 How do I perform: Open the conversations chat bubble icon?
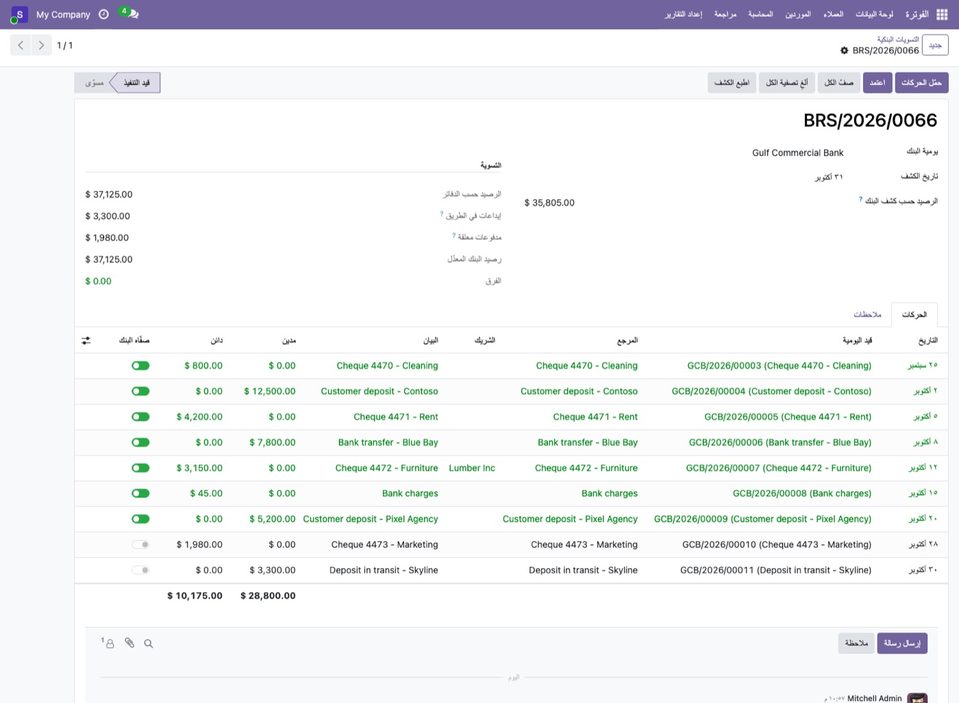tap(130, 13)
